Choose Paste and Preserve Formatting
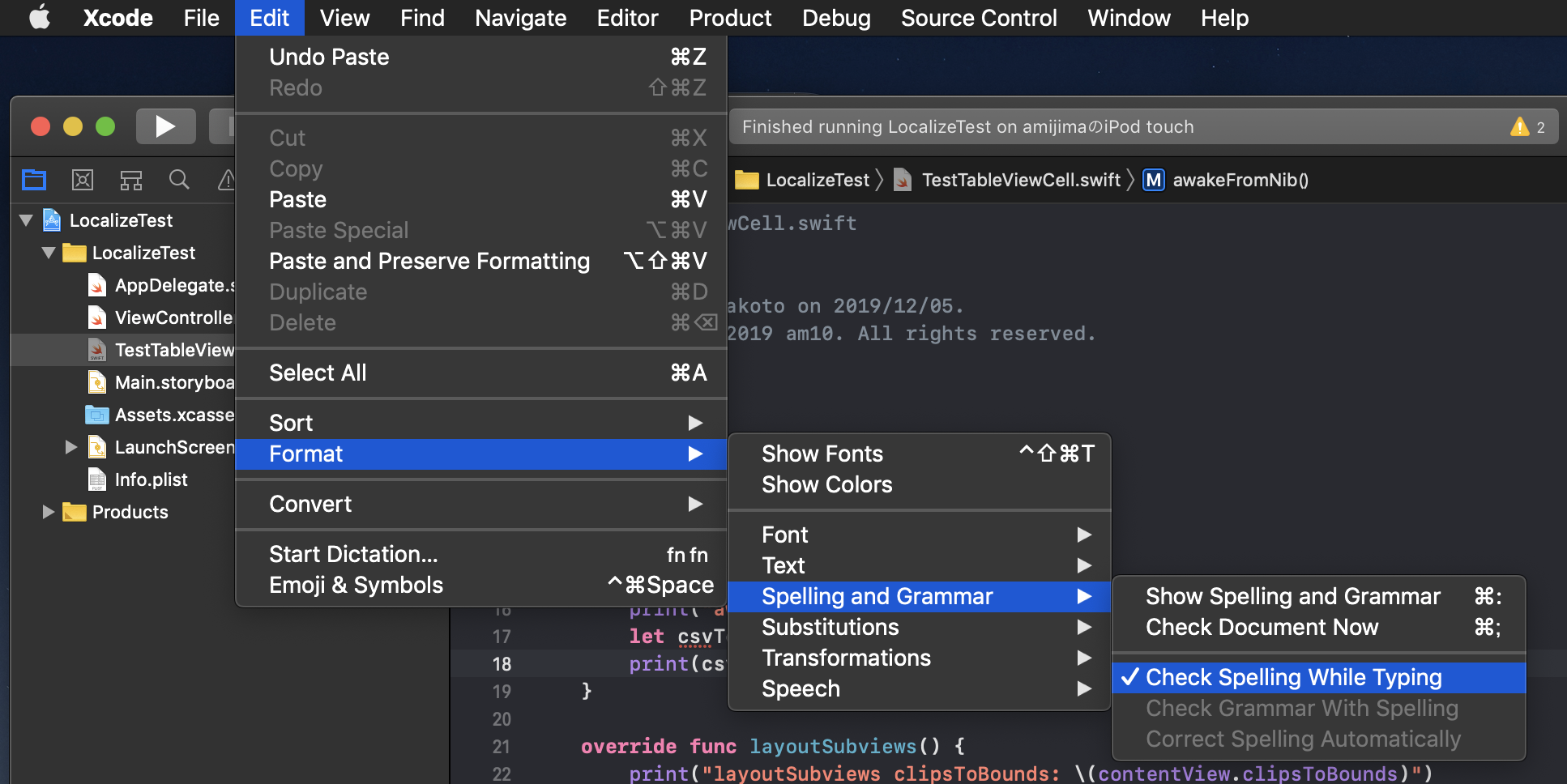The height and width of the screenshot is (784, 1567). pyautogui.click(x=429, y=261)
